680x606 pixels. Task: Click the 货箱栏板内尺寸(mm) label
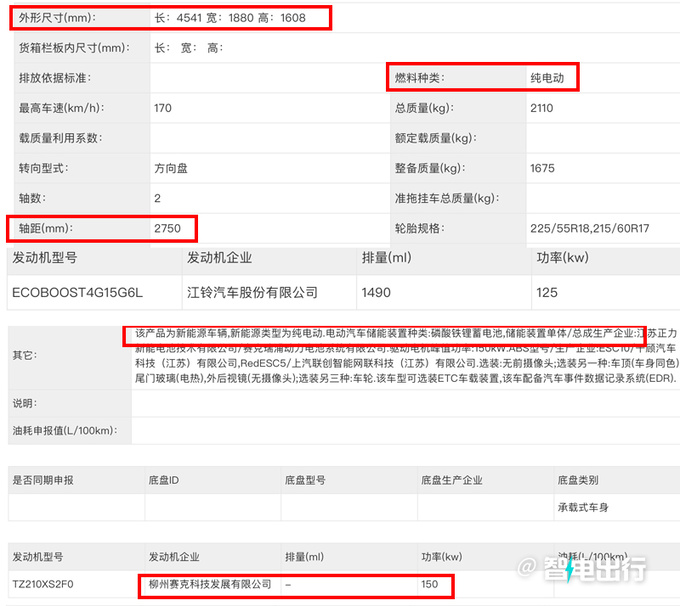click(74, 48)
